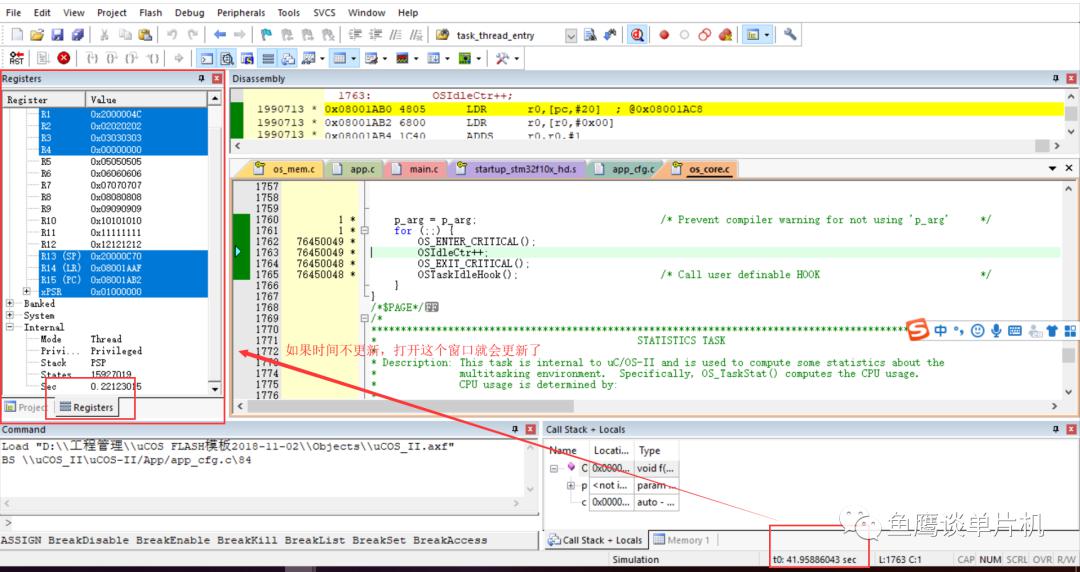This screenshot has width=1080, height=572.
Task: Toggle the Call Stack Window button
Action: click(x=289, y=59)
